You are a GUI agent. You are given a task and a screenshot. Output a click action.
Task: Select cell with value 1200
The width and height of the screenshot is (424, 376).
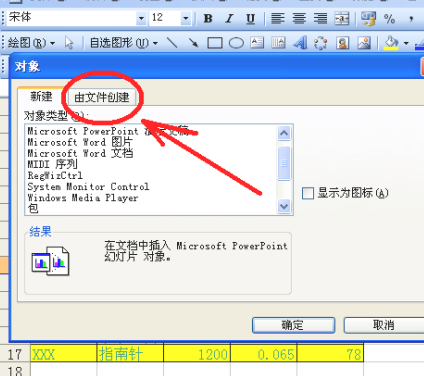tap(197, 354)
